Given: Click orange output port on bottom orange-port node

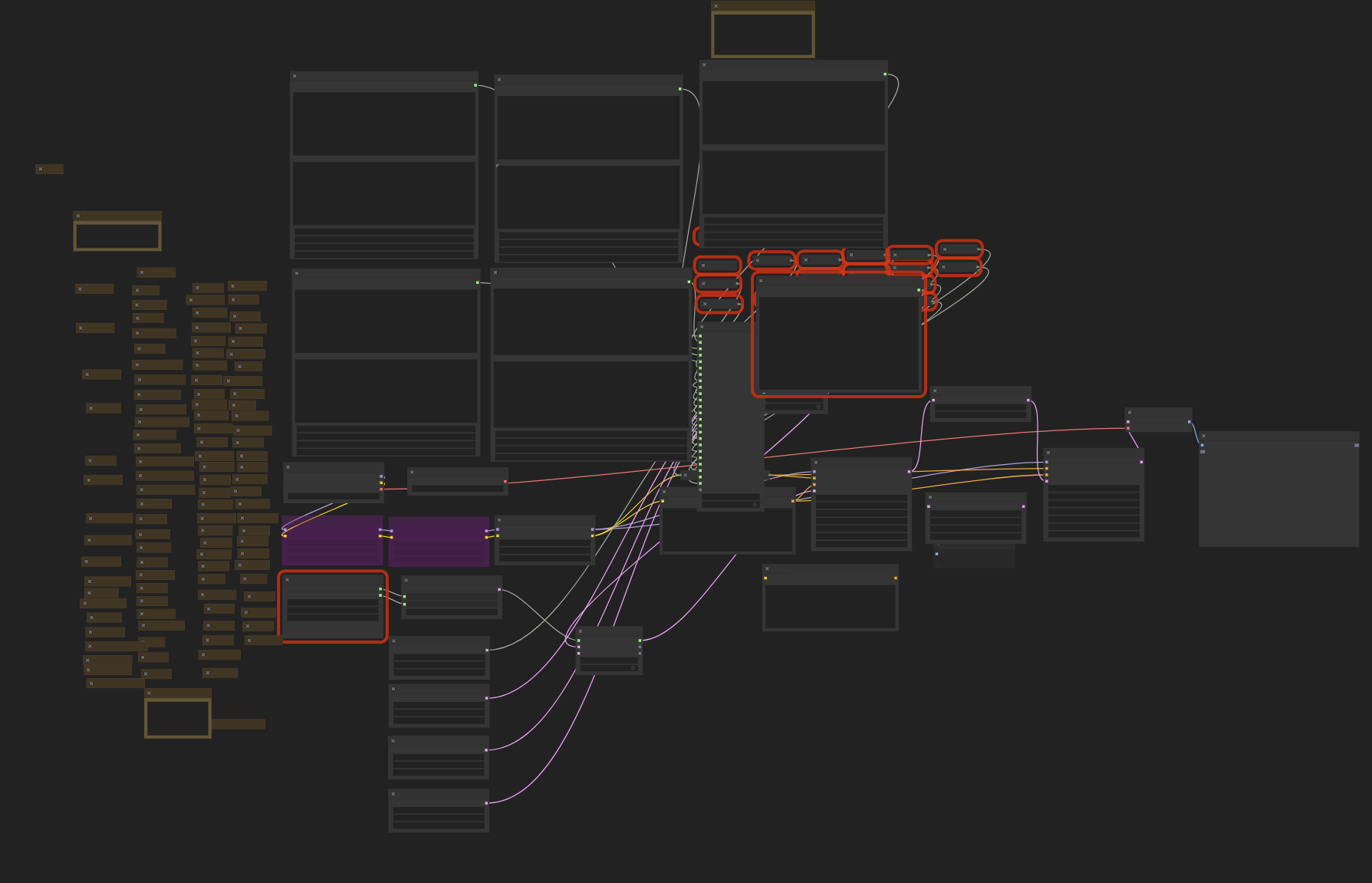Looking at the screenshot, I should tap(895, 578).
